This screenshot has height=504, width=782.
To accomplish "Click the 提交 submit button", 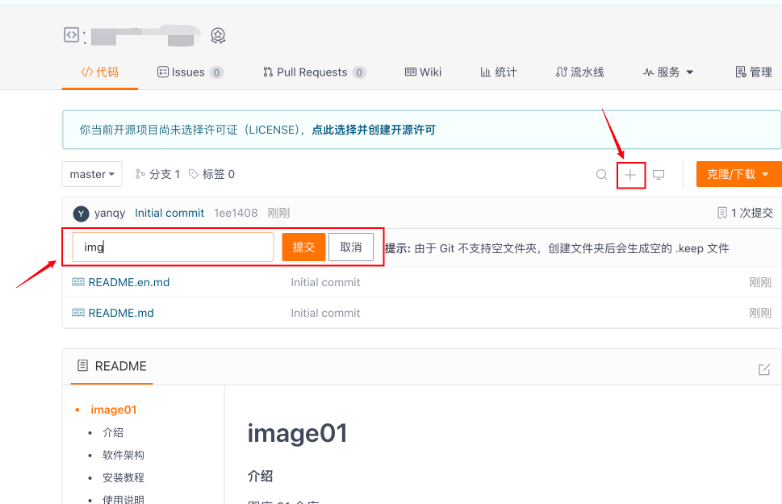I will (304, 247).
